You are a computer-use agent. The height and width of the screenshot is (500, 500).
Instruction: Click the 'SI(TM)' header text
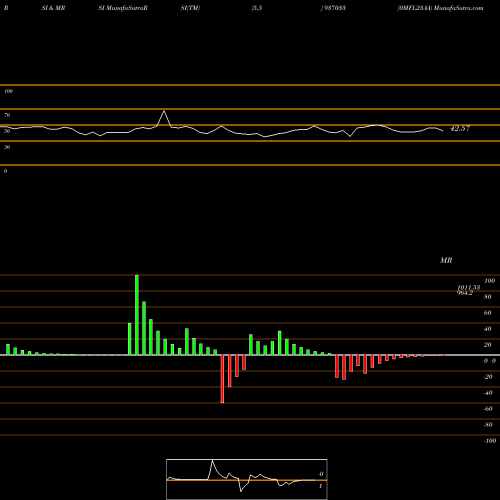coord(190,8)
